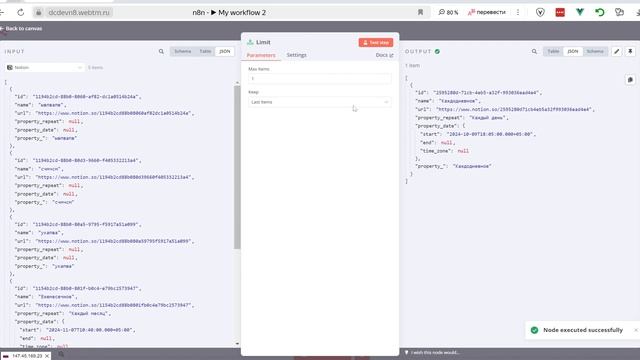
Task: Edit the output with the pencil icon
Action: point(617,51)
